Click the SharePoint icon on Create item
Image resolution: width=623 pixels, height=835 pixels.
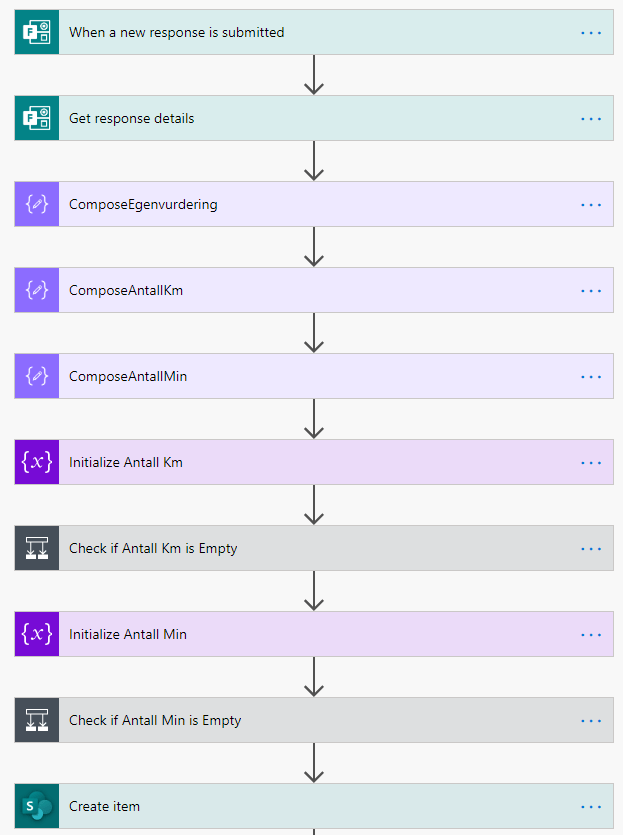(x=37, y=806)
